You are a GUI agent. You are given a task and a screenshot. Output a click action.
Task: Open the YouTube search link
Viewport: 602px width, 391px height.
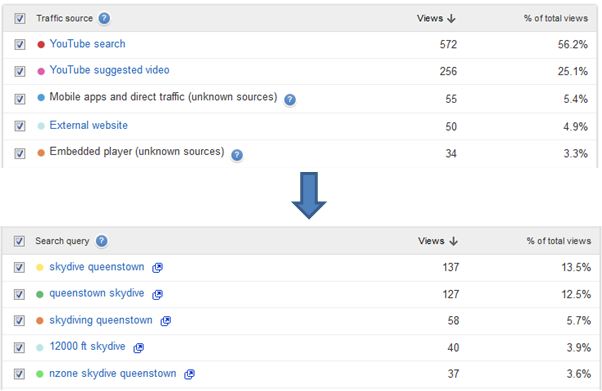88,44
